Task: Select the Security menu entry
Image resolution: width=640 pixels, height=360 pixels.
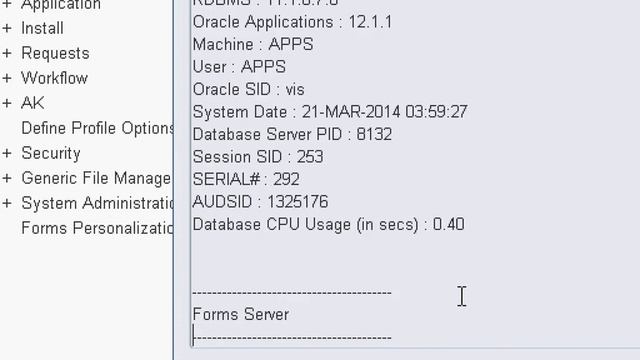Action: (51, 153)
